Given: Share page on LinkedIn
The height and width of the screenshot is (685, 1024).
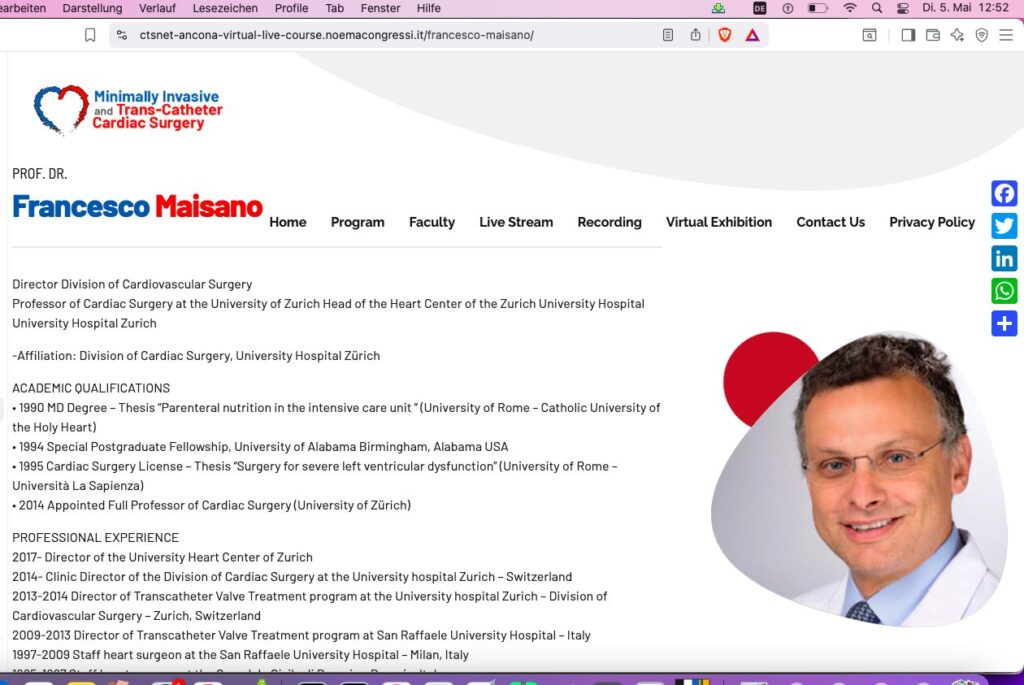Looking at the screenshot, I should pyautogui.click(x=1004, y=259).
